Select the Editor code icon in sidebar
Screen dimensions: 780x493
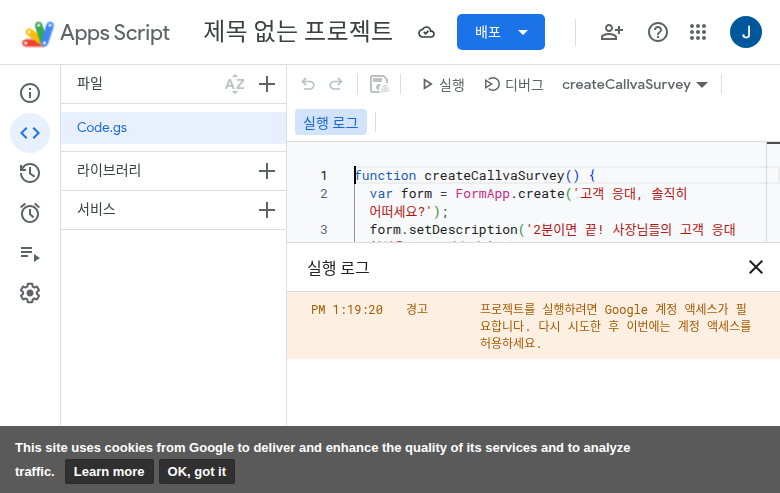pyautogui.click(x=30, y=133)
